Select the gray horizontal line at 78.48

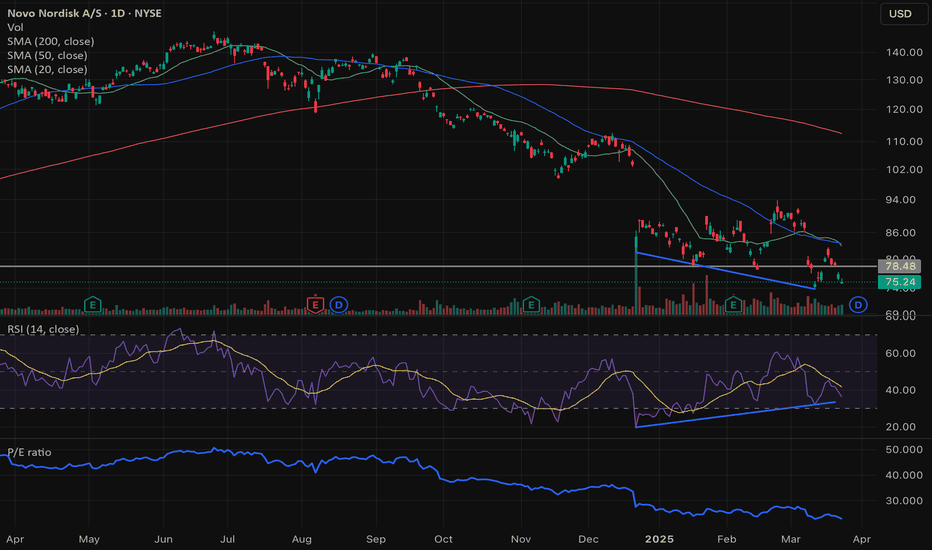[x=439, y=266]
